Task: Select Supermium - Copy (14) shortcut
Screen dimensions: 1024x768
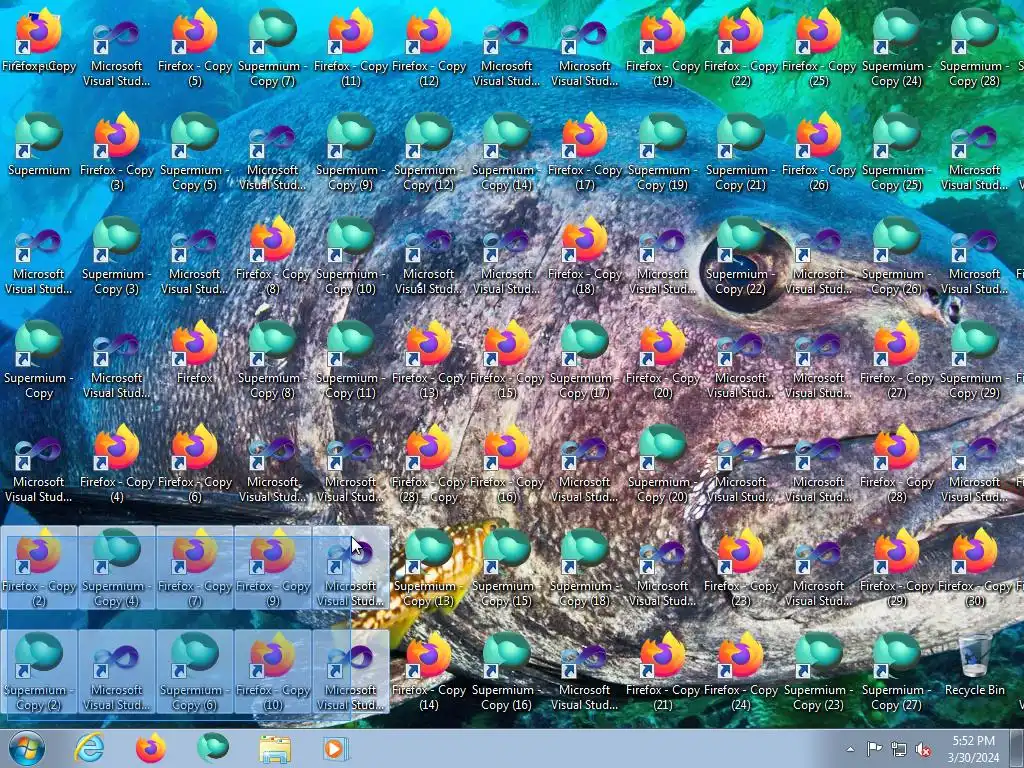Action: pos(506,152)
